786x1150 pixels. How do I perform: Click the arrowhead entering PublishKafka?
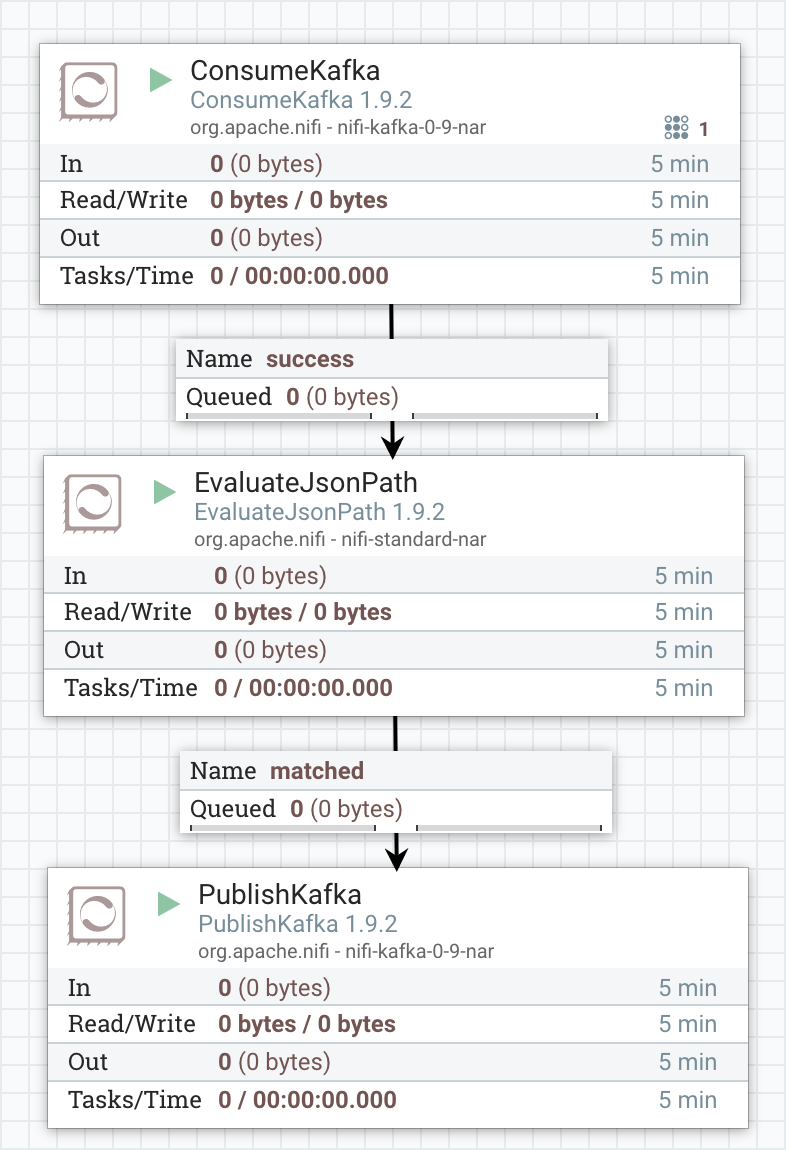coord(397,859)
